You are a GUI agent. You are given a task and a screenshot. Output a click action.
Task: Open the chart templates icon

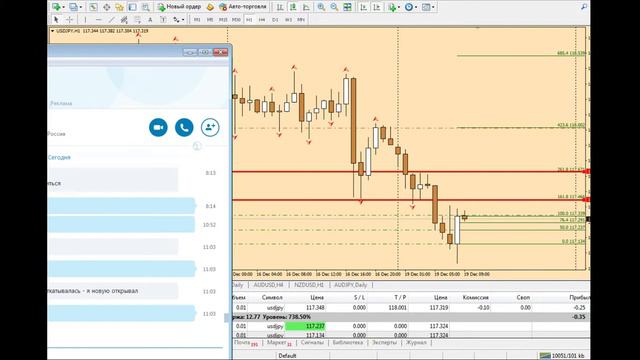click(426, 7)
